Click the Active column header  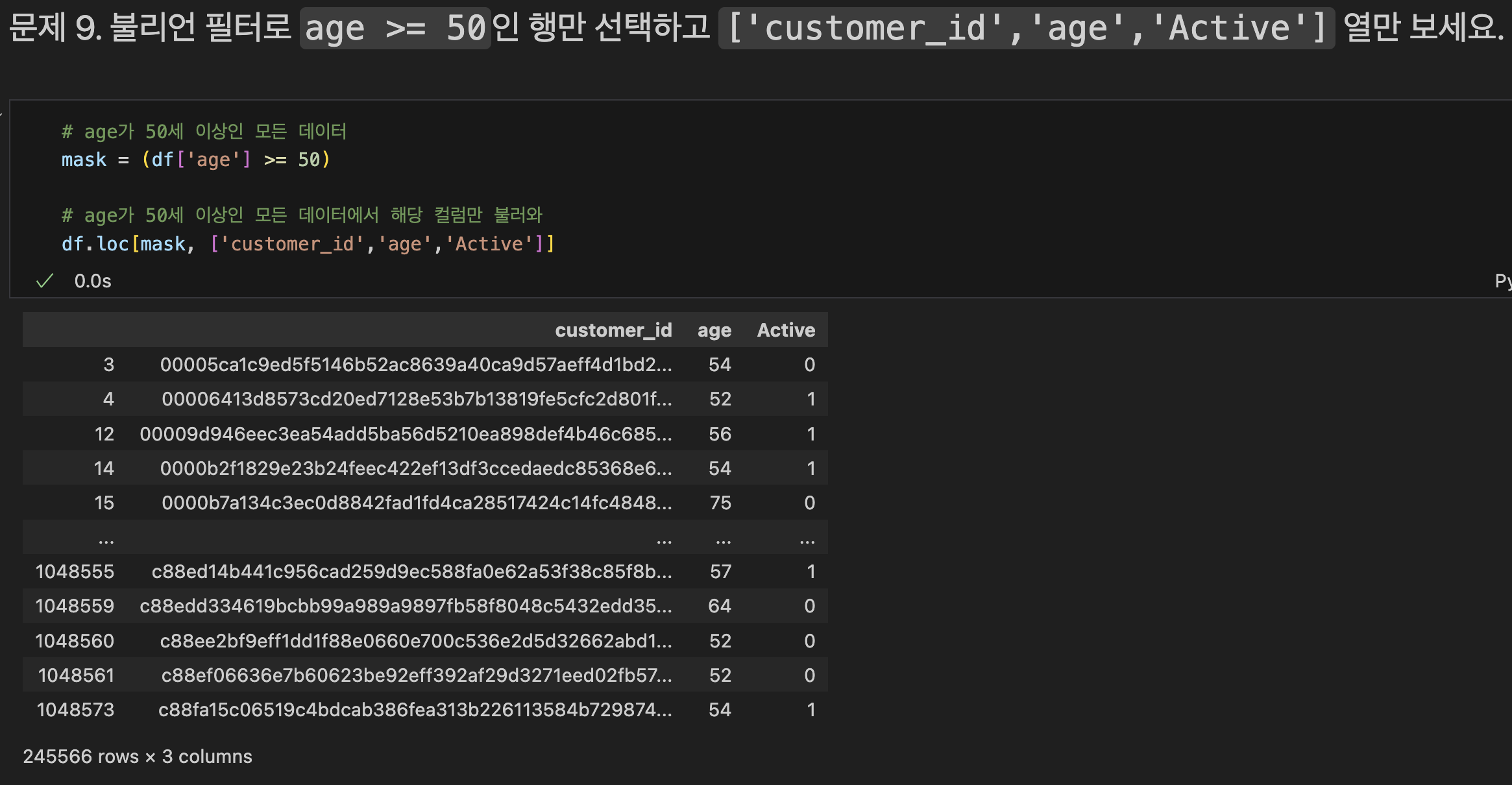[786, 330]
